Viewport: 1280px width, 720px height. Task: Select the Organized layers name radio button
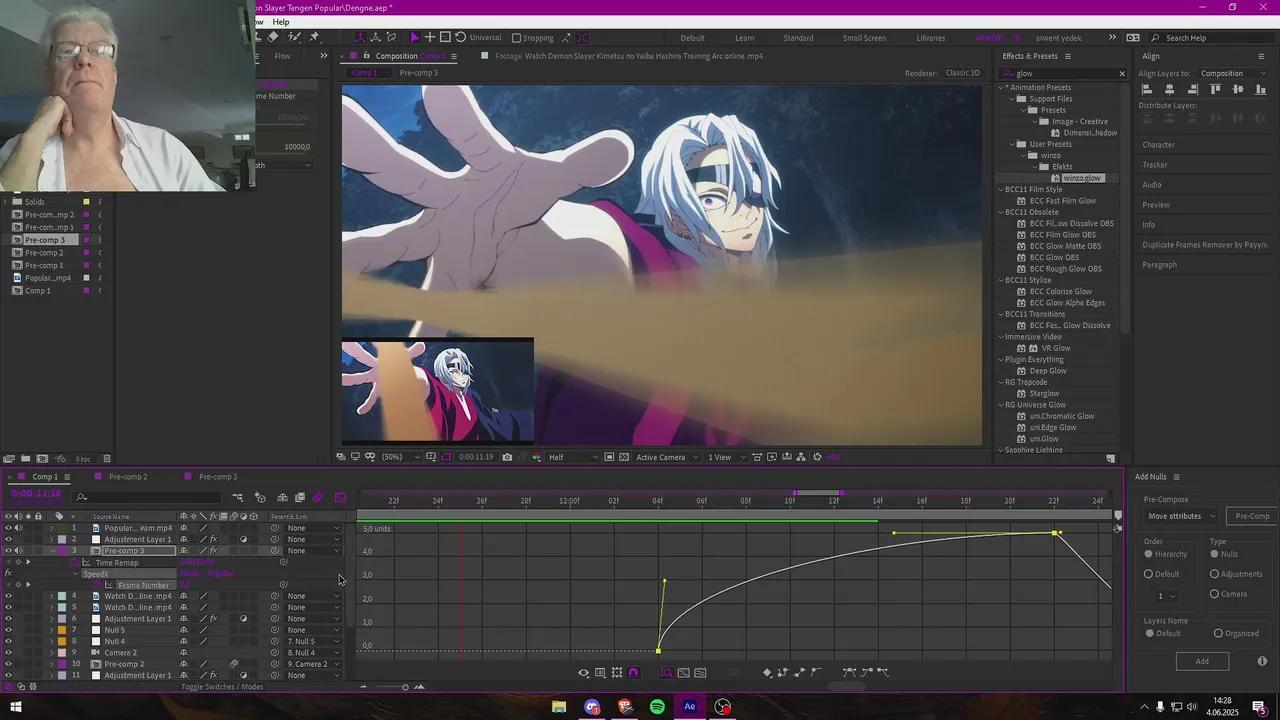click(x=1218, y=633)
